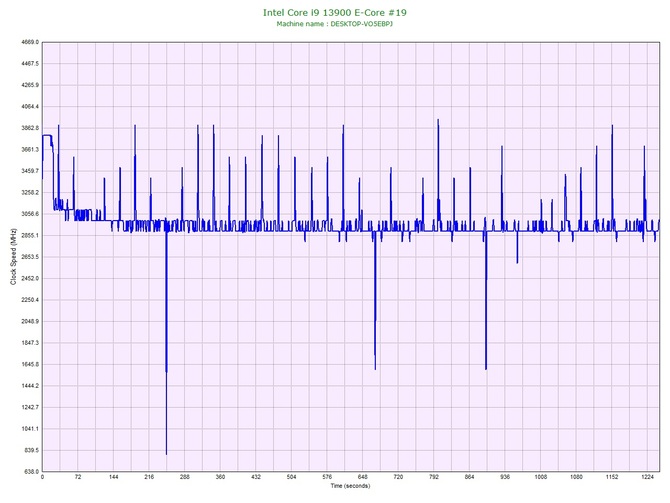Click the 648 seconds x-axis tick
670x503 pixels.
[362, 477]
